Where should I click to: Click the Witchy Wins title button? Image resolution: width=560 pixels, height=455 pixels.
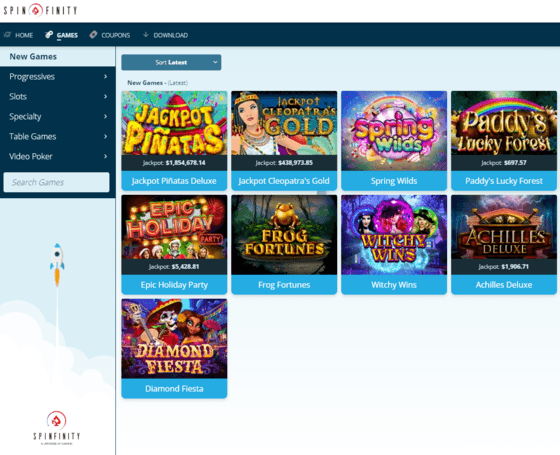[394, 285]
